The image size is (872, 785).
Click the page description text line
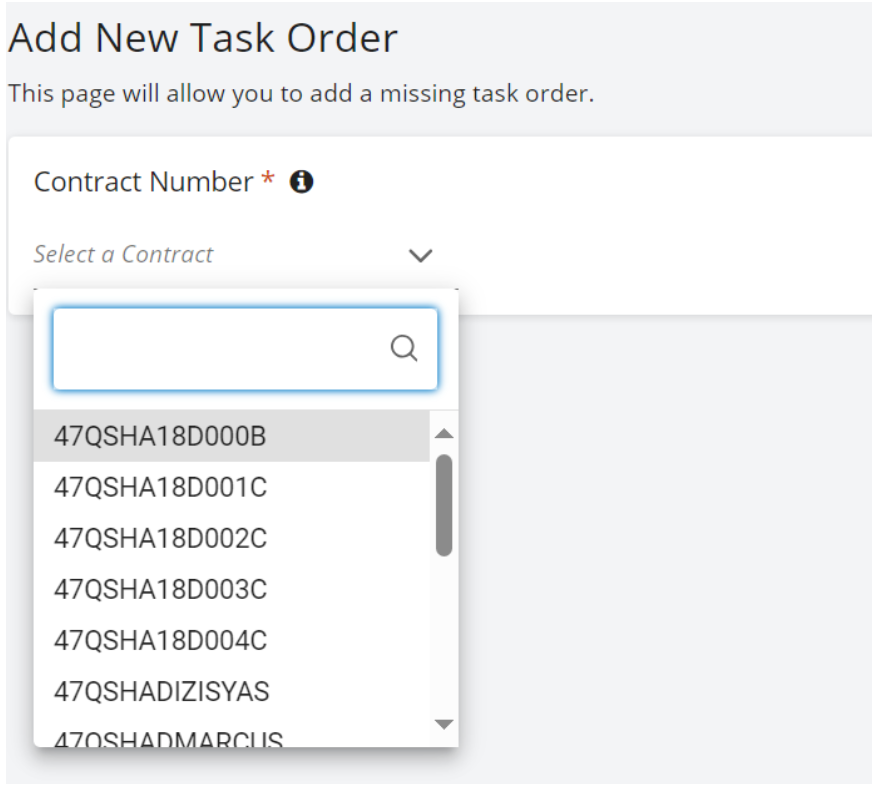(x=301, y=95)
